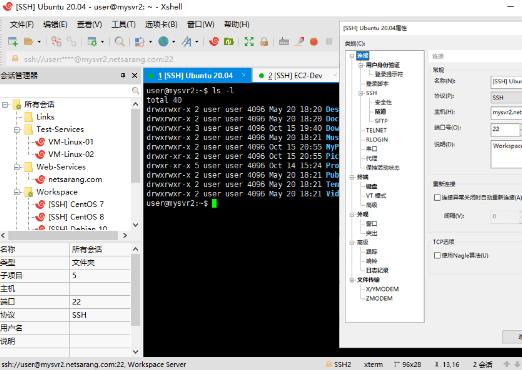Image resolution: width=522 pixels, height=370 pixels.
Task: Open the Open-folder icon dropdown arrow
Action: [39, 42]
